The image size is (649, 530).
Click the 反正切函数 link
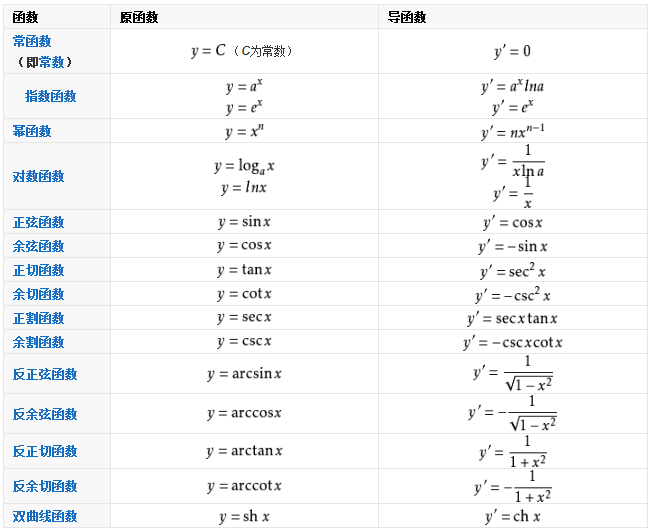pyautogui.click(x=45, y=452)
